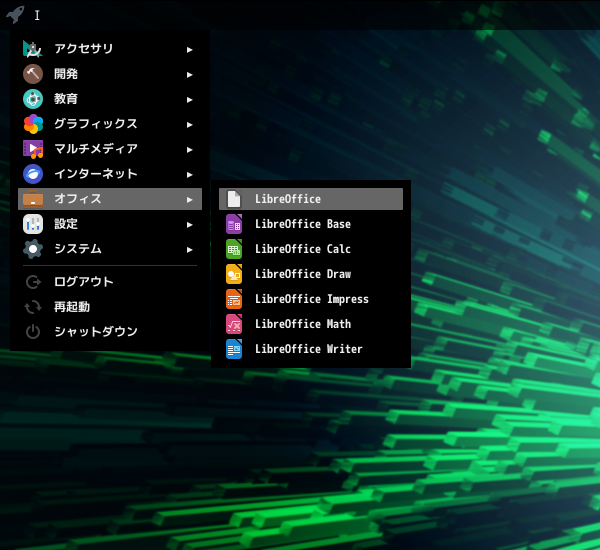Click the pink LibreOffice Math icon
The image size is (600, 550).
click(234, 324)
